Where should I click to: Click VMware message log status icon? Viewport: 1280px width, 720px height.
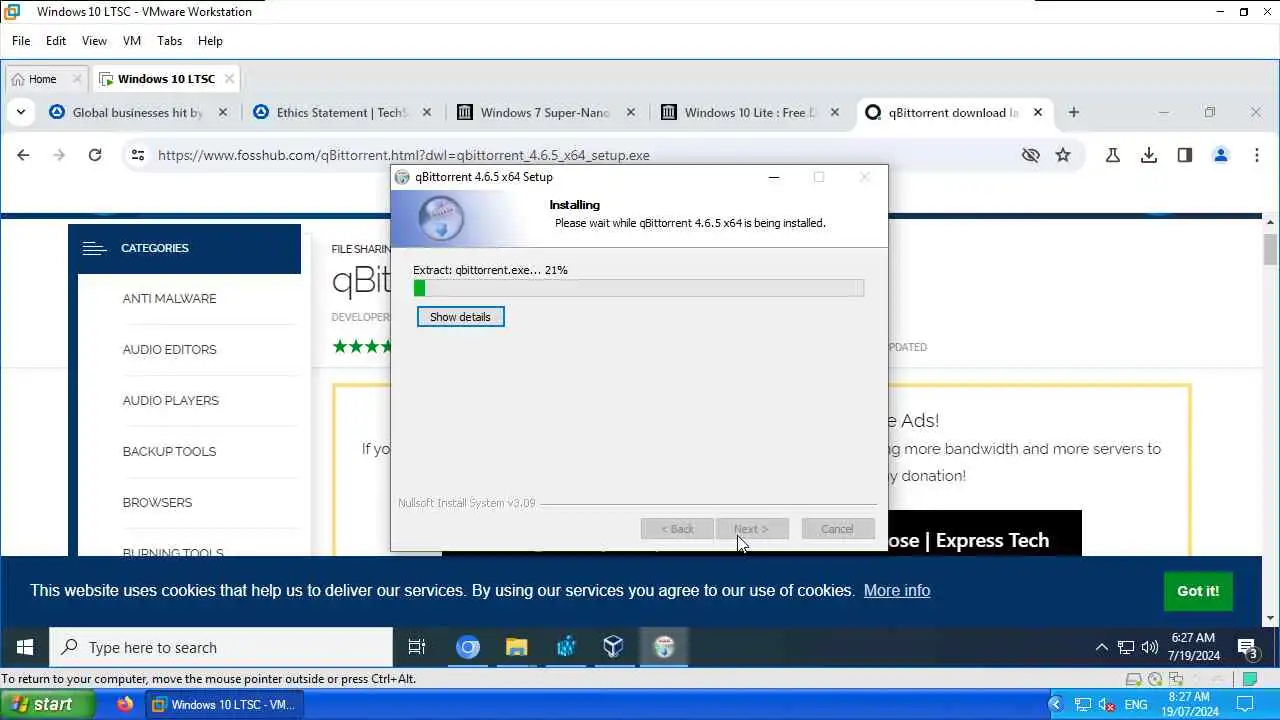point(1250,679)
